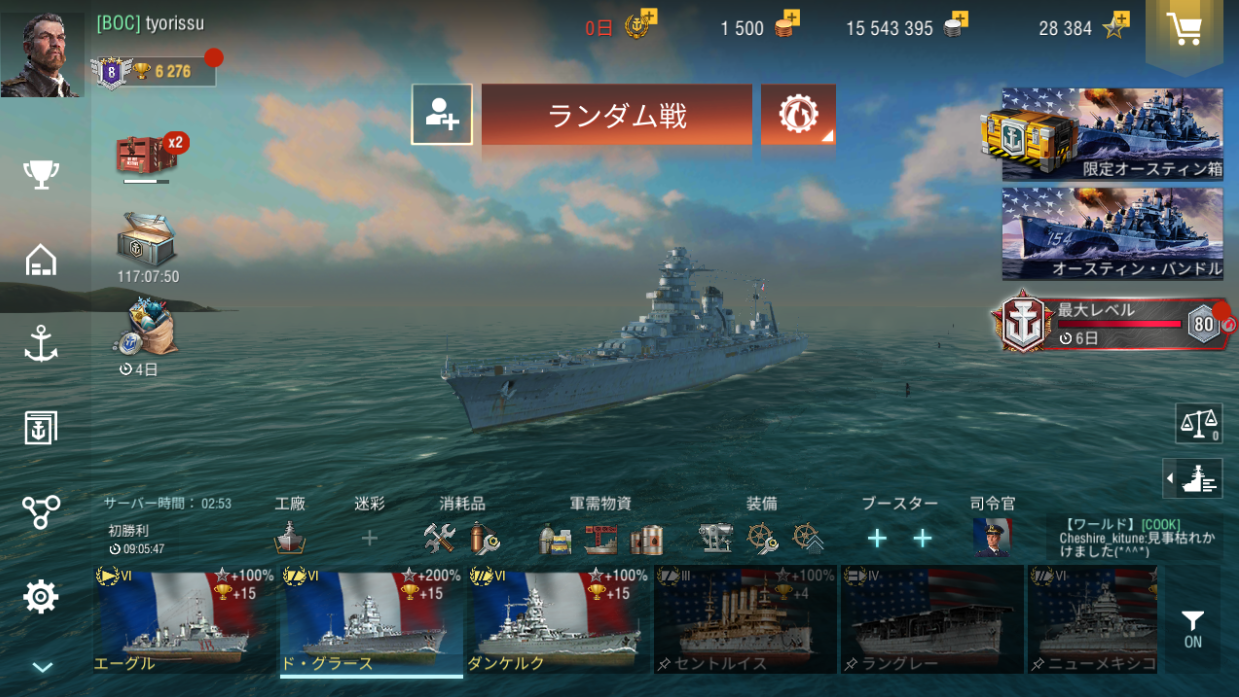The image size is (1239, 697).
Task: Add a camouflage under 迷彩 slot
Action: point(369,538)
